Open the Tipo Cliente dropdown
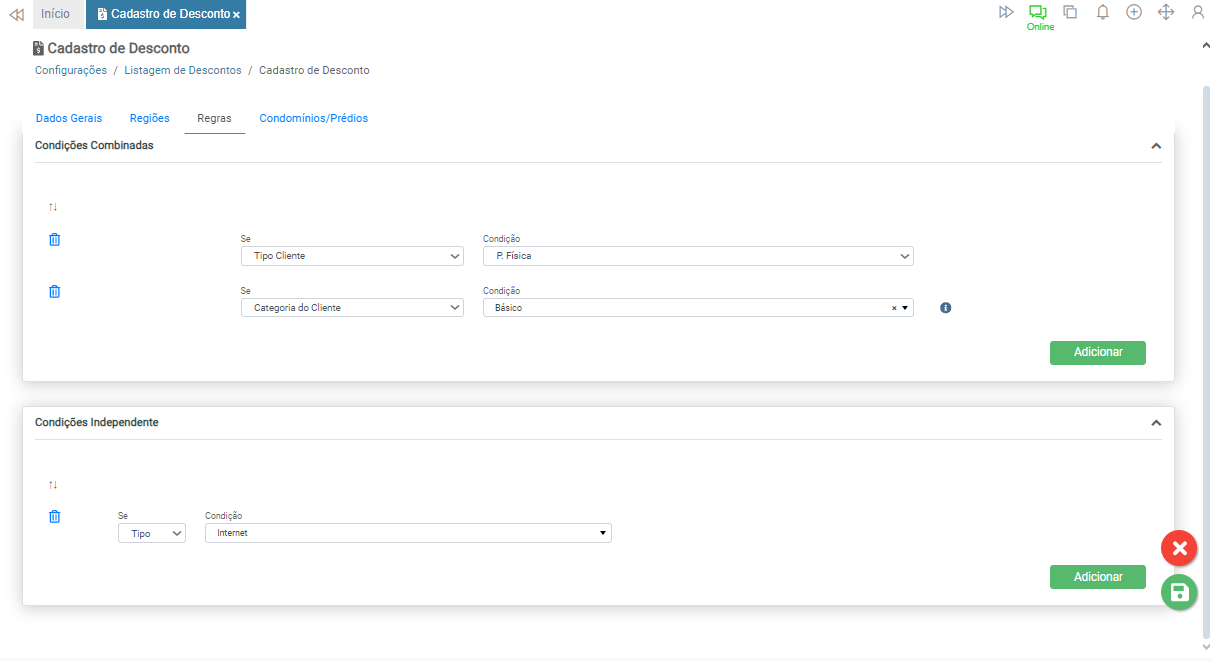The height and width of the screenshot is (661, 1213). coord(352,256)
